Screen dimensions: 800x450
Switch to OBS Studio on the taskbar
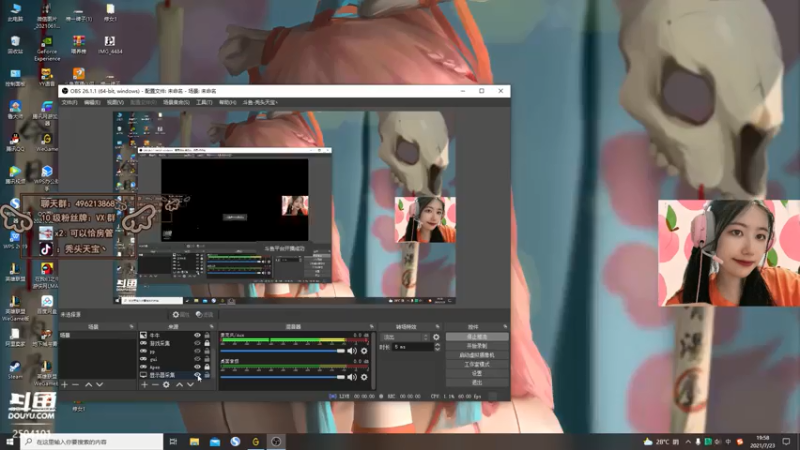276,441
